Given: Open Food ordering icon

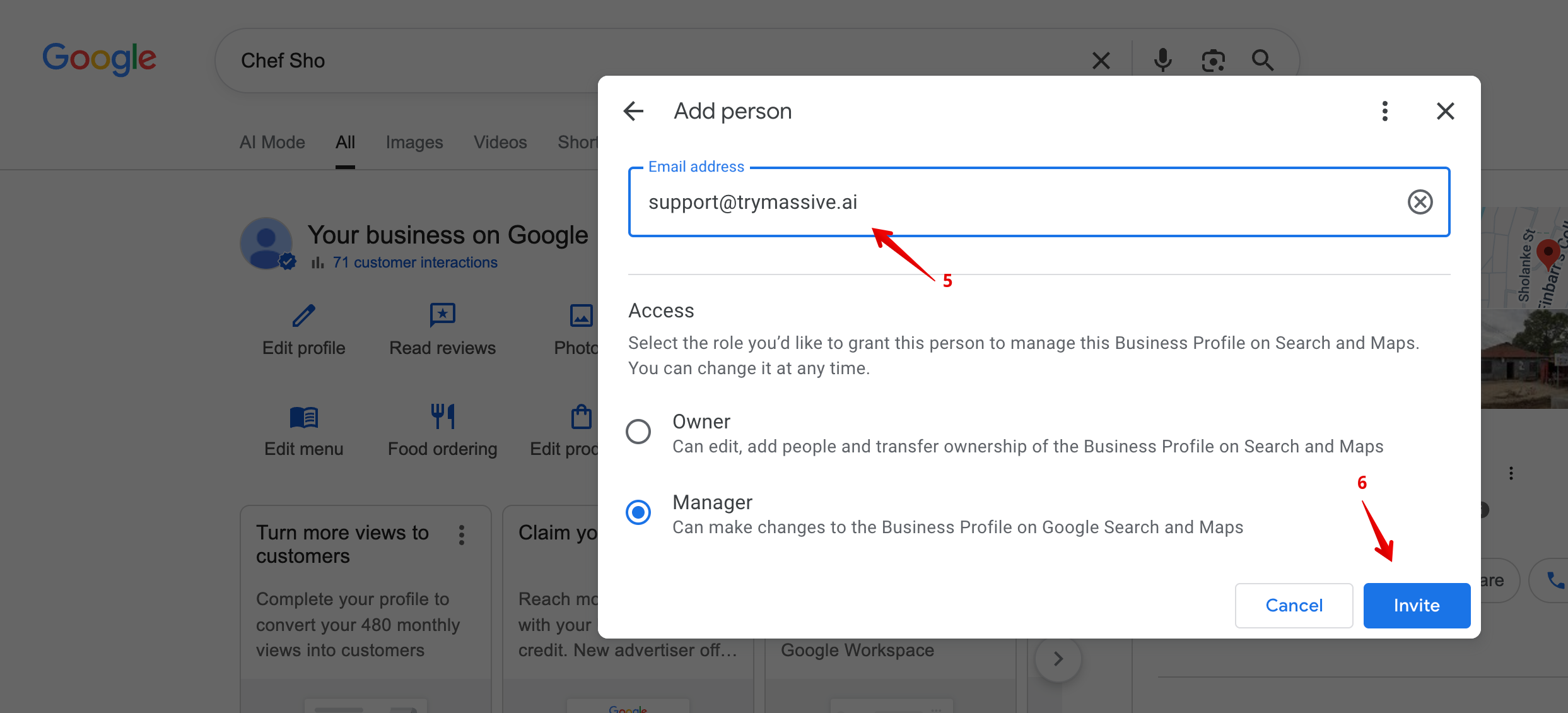Looking at the screenshot, I should click(x=442, y=416).
